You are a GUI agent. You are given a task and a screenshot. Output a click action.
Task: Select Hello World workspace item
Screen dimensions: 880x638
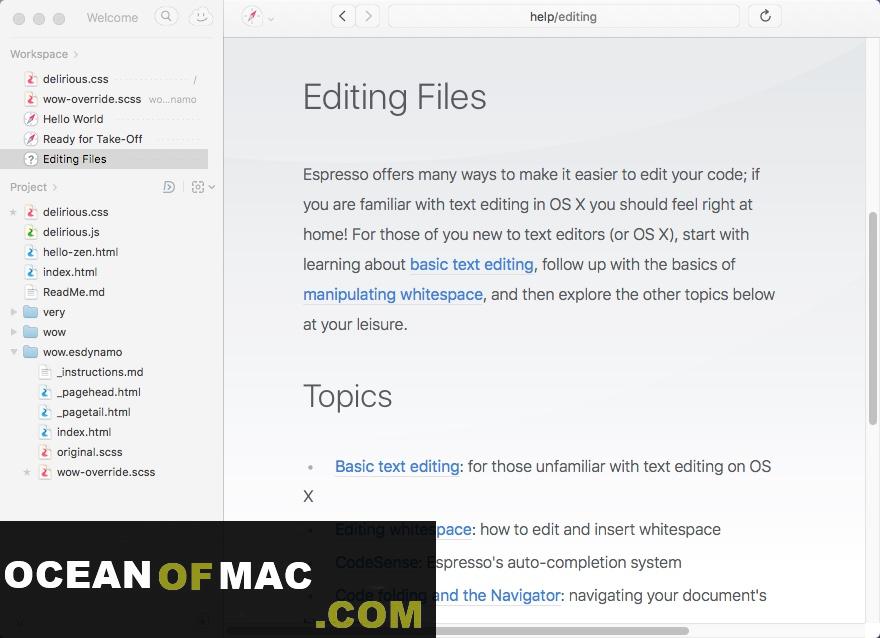point(73,119)
